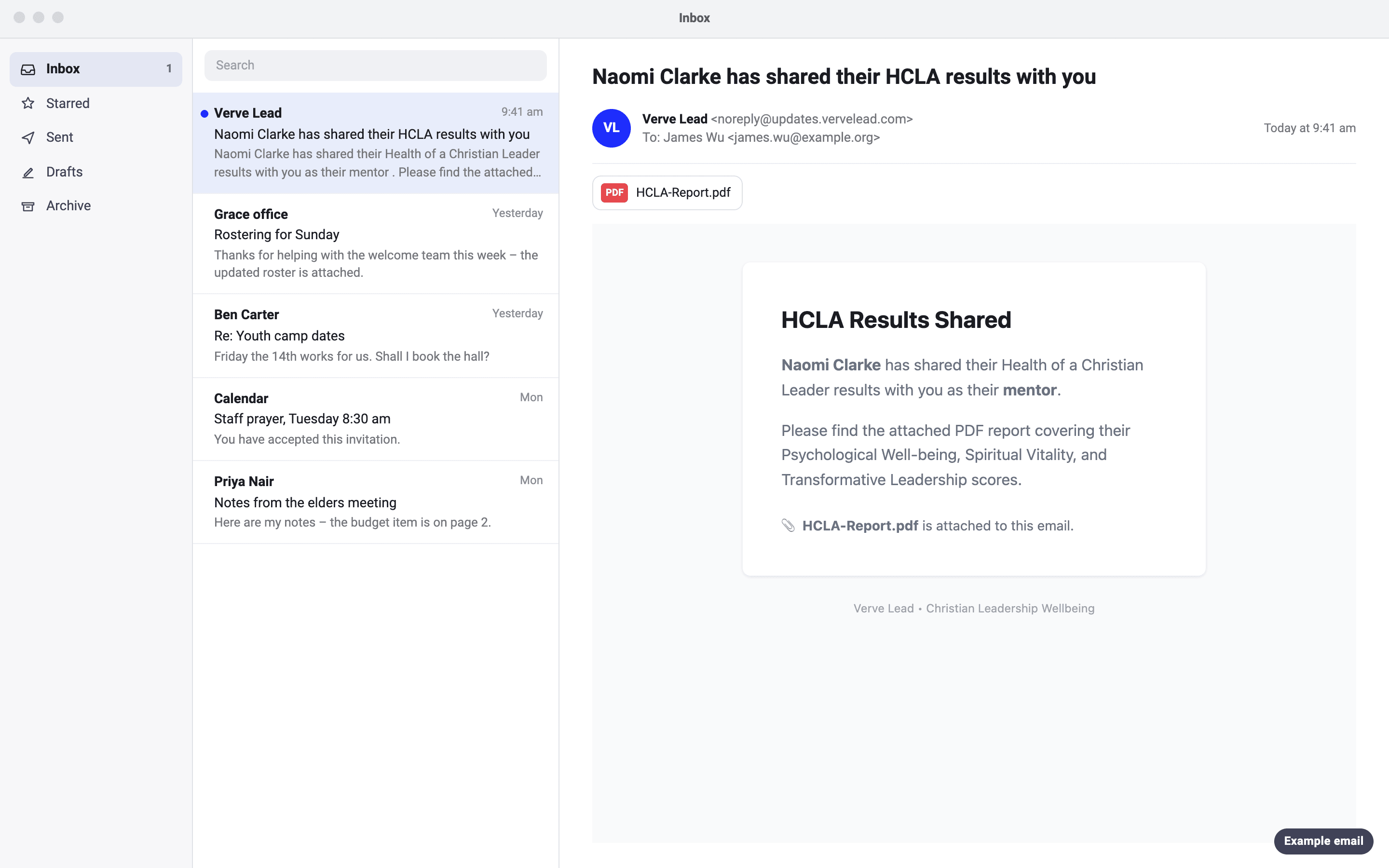1389x868 pixels.
Task: Click the Yesterday date on Grace office row
Action: 517,213
